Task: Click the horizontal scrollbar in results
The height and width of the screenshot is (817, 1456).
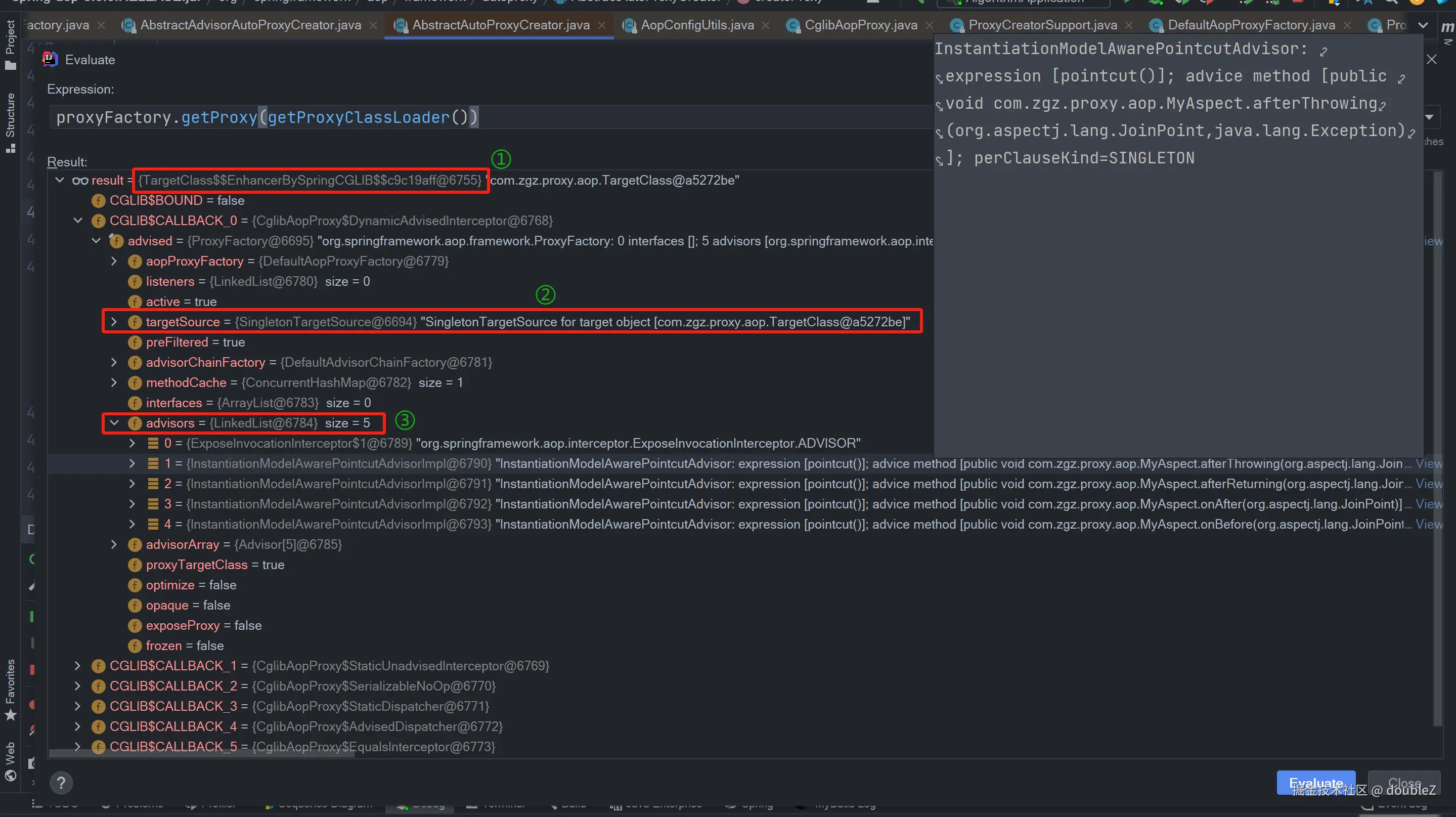Action: [x=201, y=753]
